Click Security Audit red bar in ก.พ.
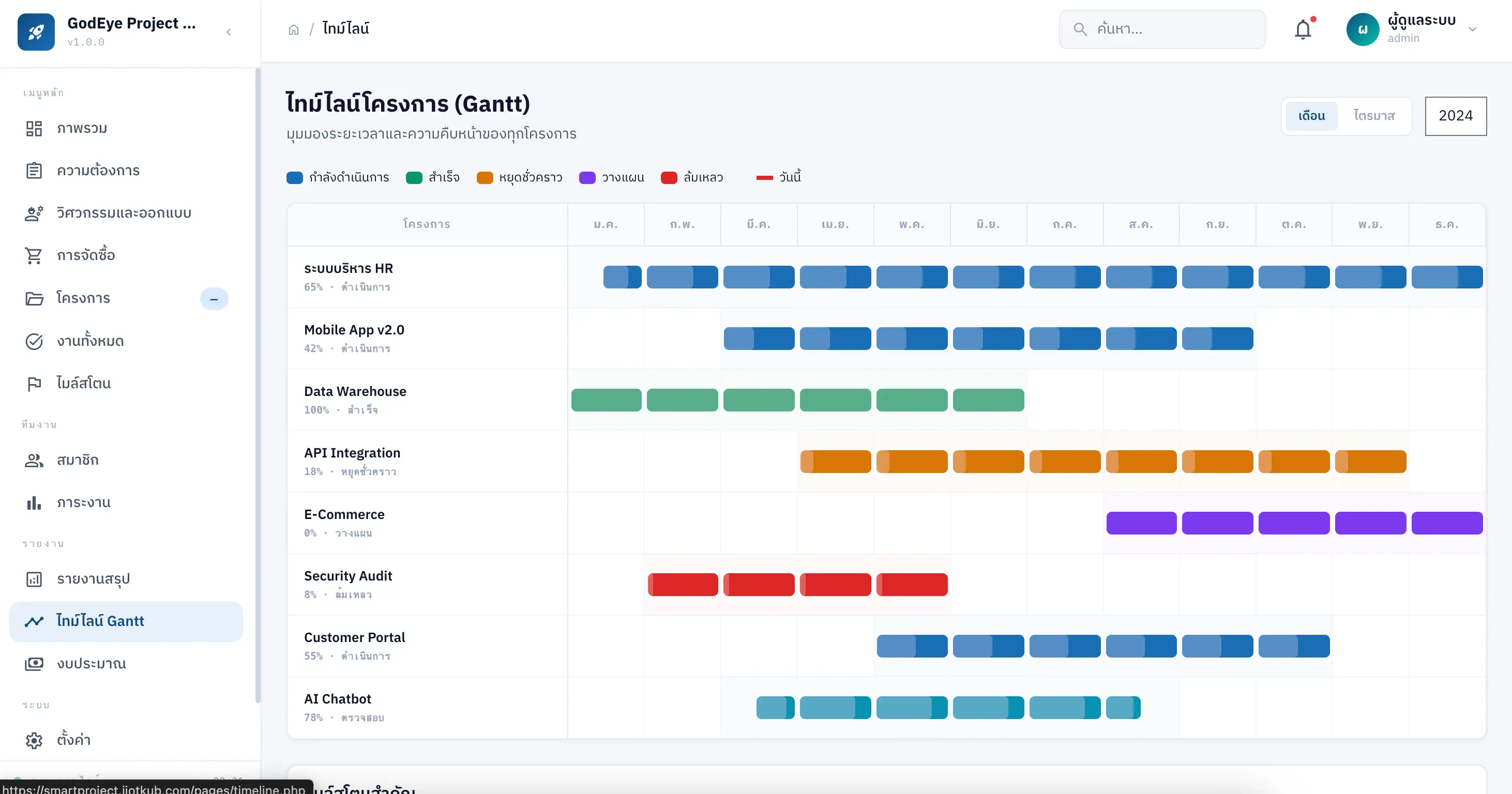The image size is (1512, 794). click(683, 585)
